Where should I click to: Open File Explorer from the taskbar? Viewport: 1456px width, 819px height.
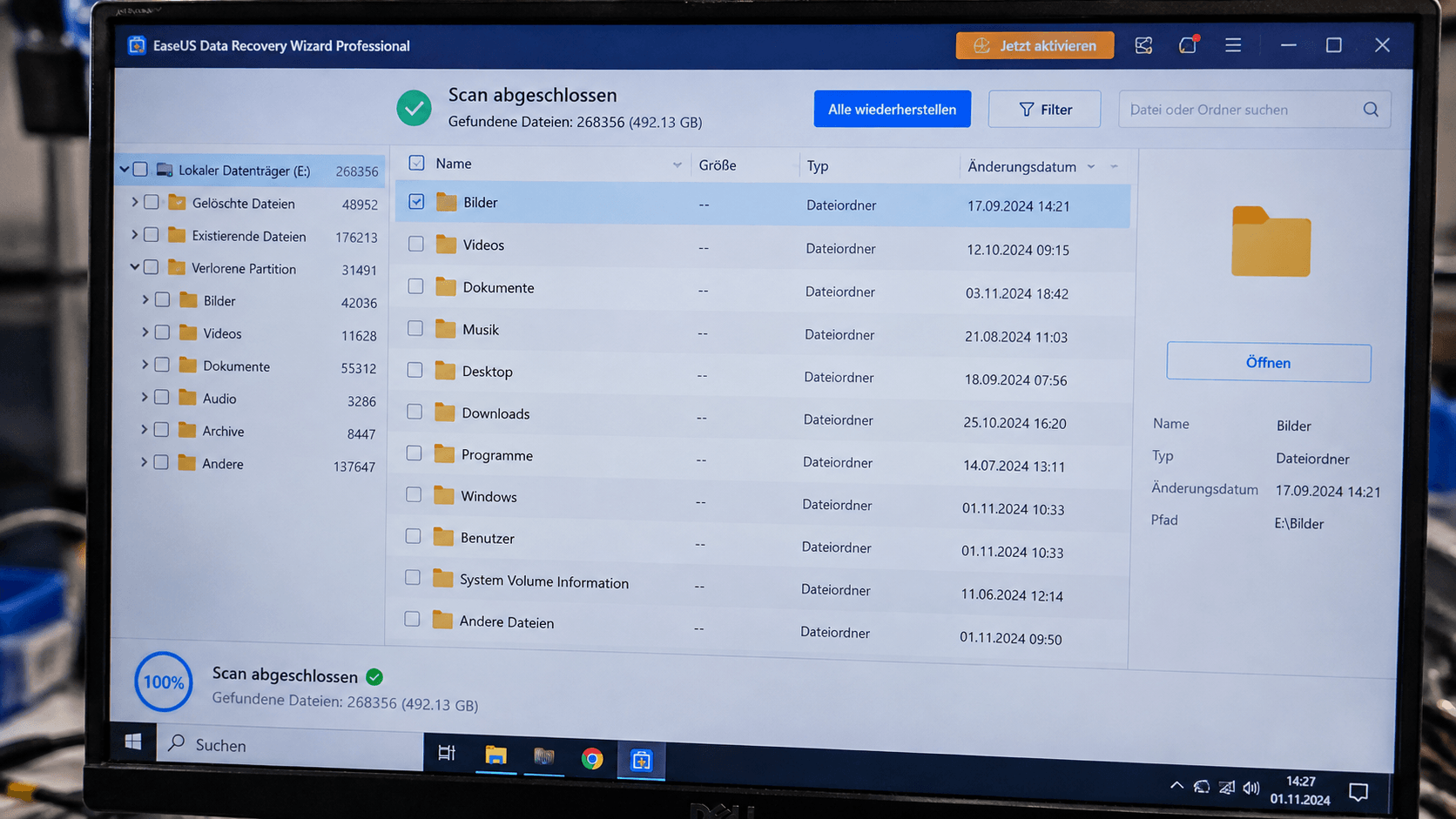495,755
